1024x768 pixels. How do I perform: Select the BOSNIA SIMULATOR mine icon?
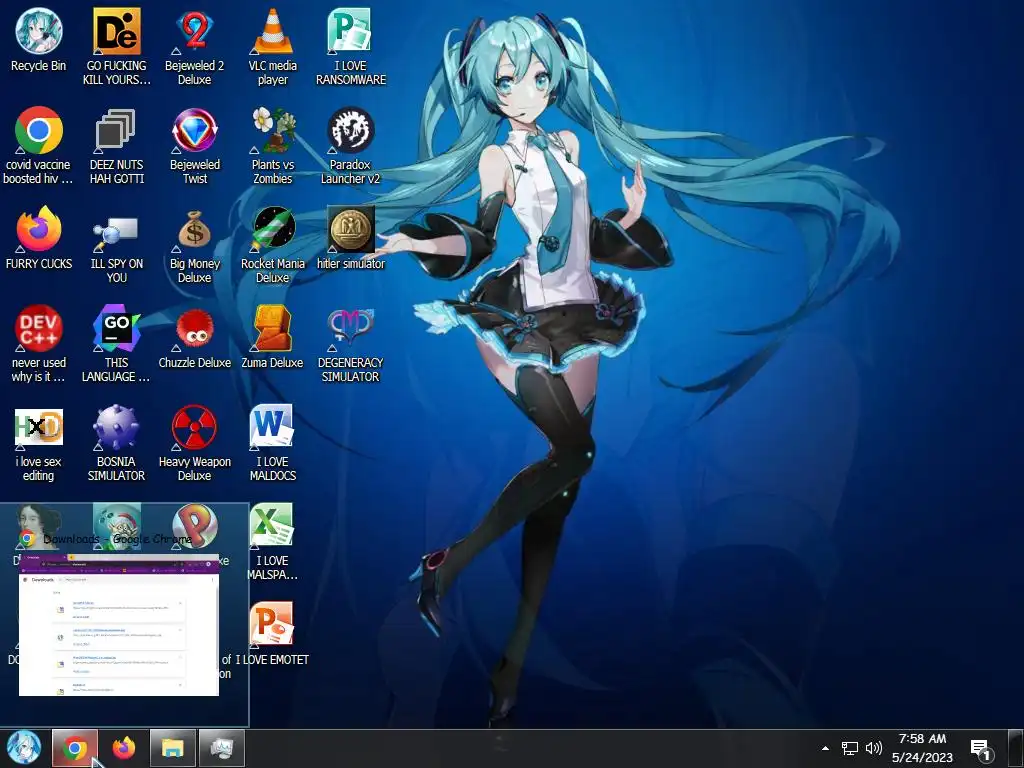116,428
